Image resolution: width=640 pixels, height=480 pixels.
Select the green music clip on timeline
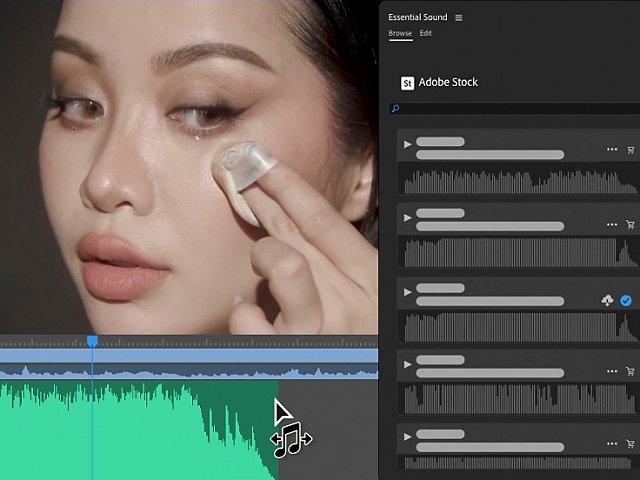point(139,431)
